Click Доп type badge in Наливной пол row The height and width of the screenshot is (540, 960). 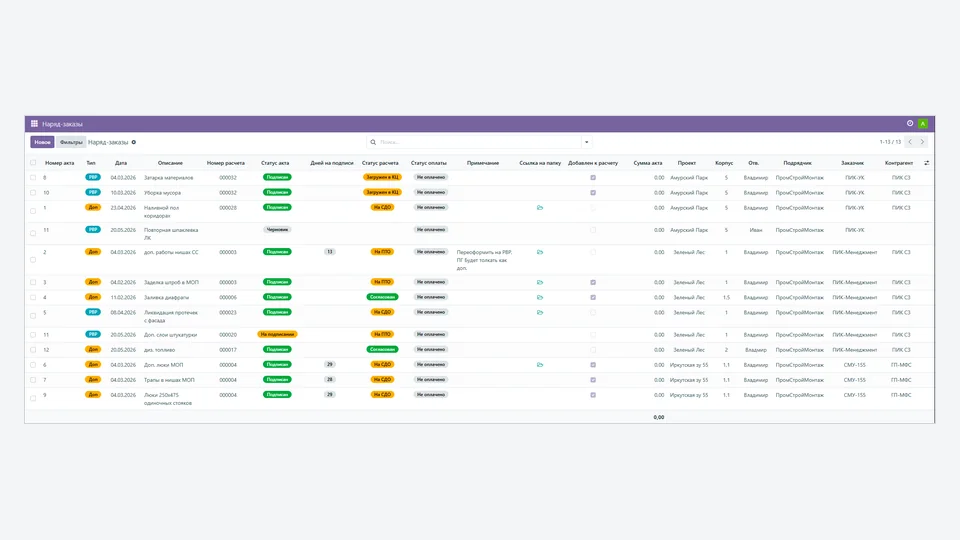[x=92, y=208]
